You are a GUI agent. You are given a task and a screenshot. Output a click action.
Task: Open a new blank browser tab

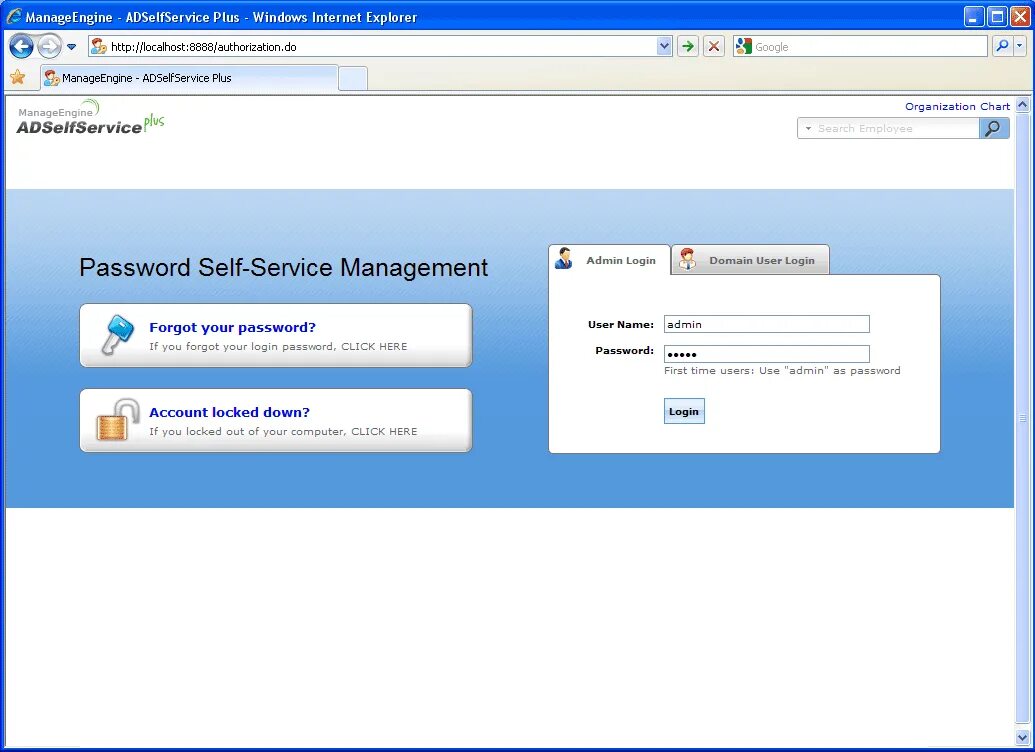pos(353,79)
